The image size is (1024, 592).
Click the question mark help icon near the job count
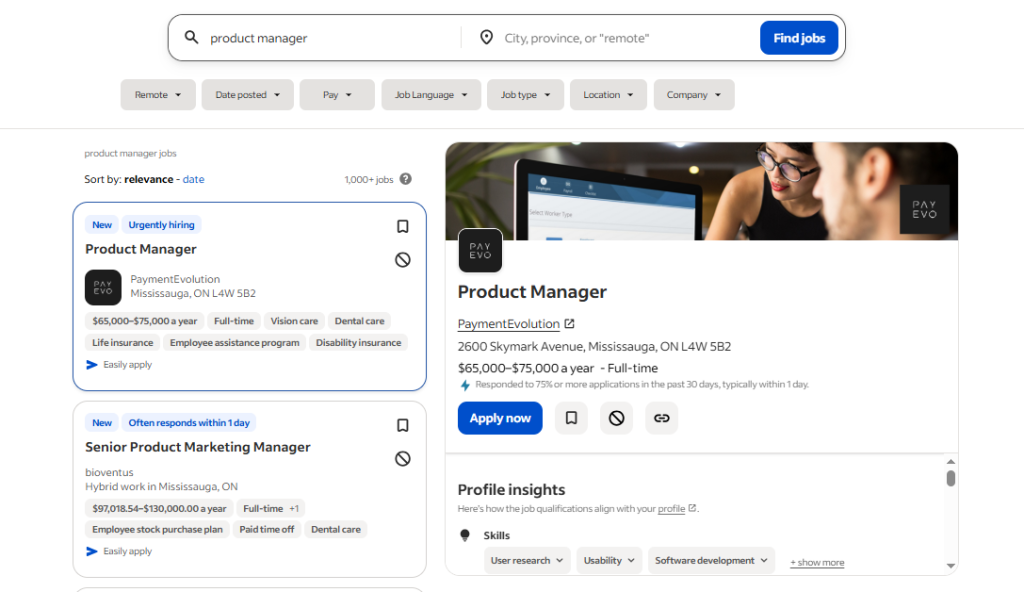click(405, 178)
